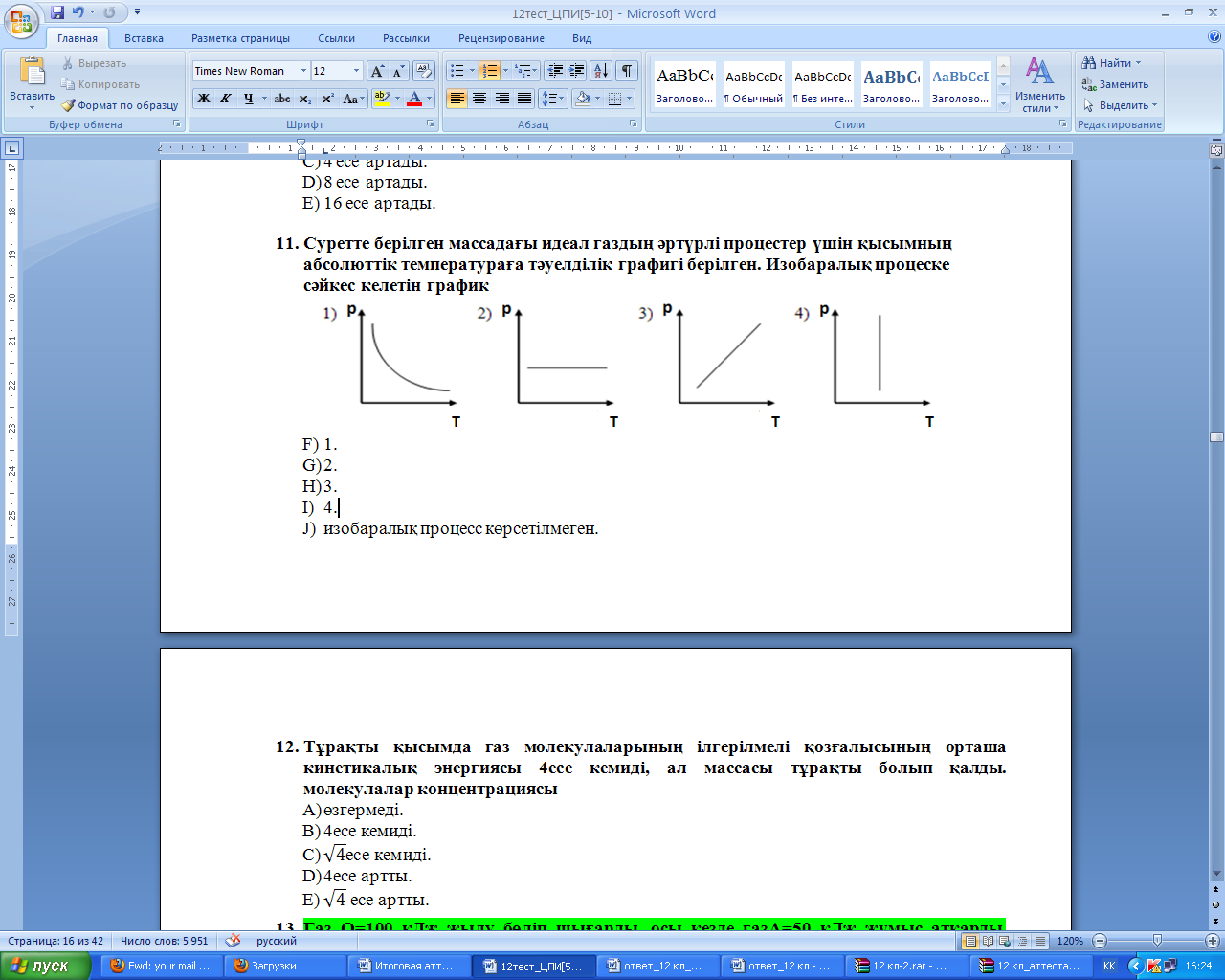Switch to the Рецензирование tab
Viewport: 1225px width, 980px height.
pyautogui.click(x=501, y=38)
